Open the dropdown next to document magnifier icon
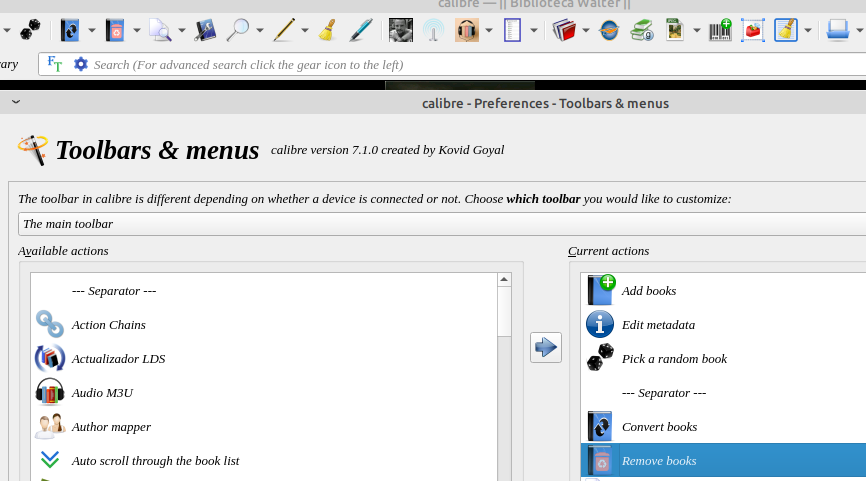Viewport: 866px width, 481px height. click(182, 30)
